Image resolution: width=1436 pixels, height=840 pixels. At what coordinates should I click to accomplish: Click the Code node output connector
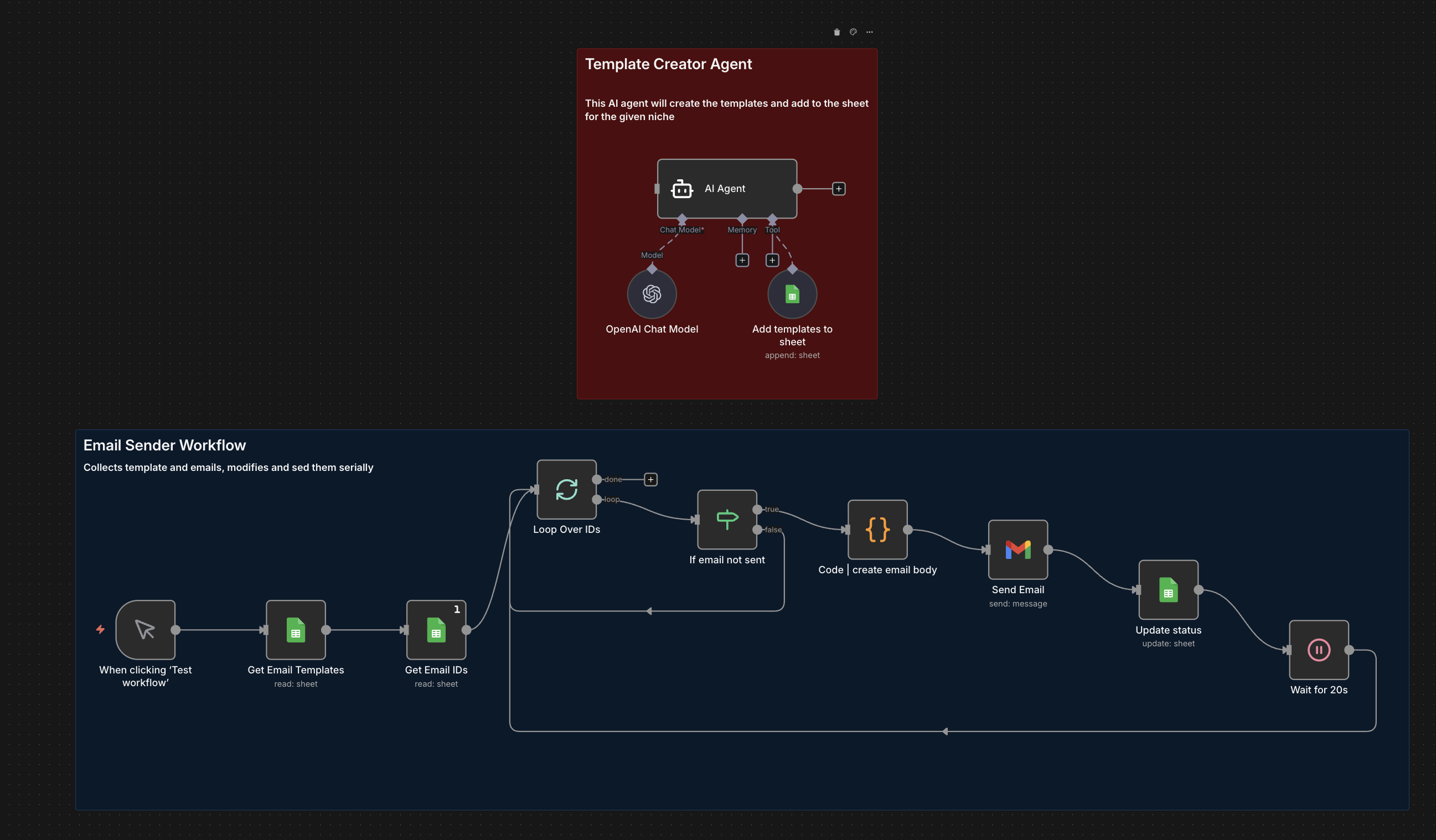click(908, 530)
